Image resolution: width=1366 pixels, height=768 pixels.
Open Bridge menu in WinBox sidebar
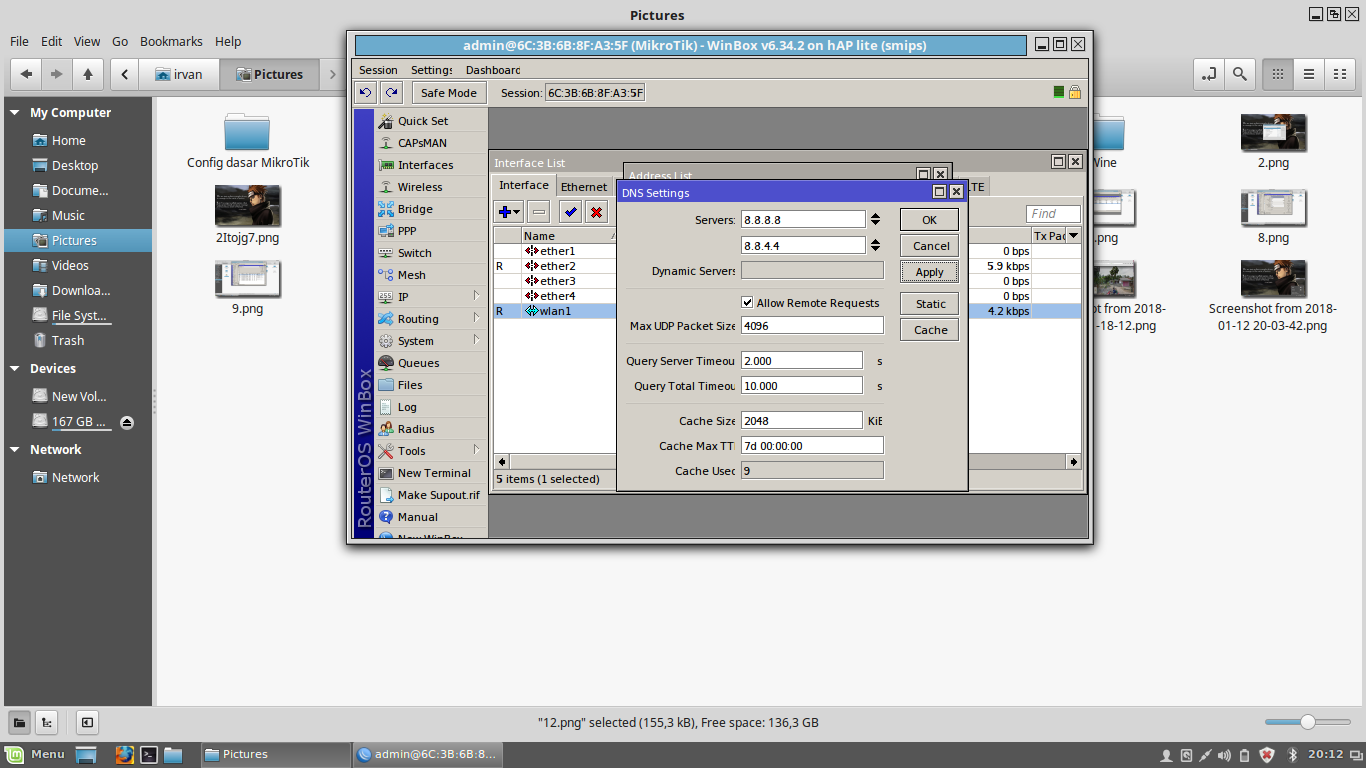[415, 209]
